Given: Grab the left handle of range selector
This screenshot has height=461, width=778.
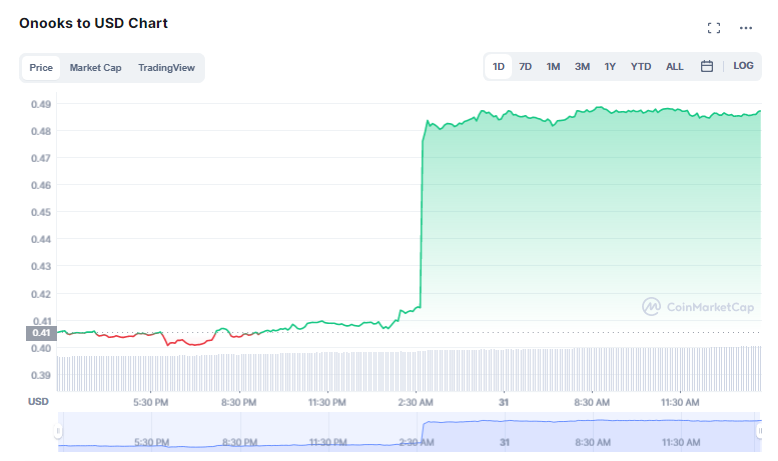Looking at the screenshot, I should coord(58,431).
